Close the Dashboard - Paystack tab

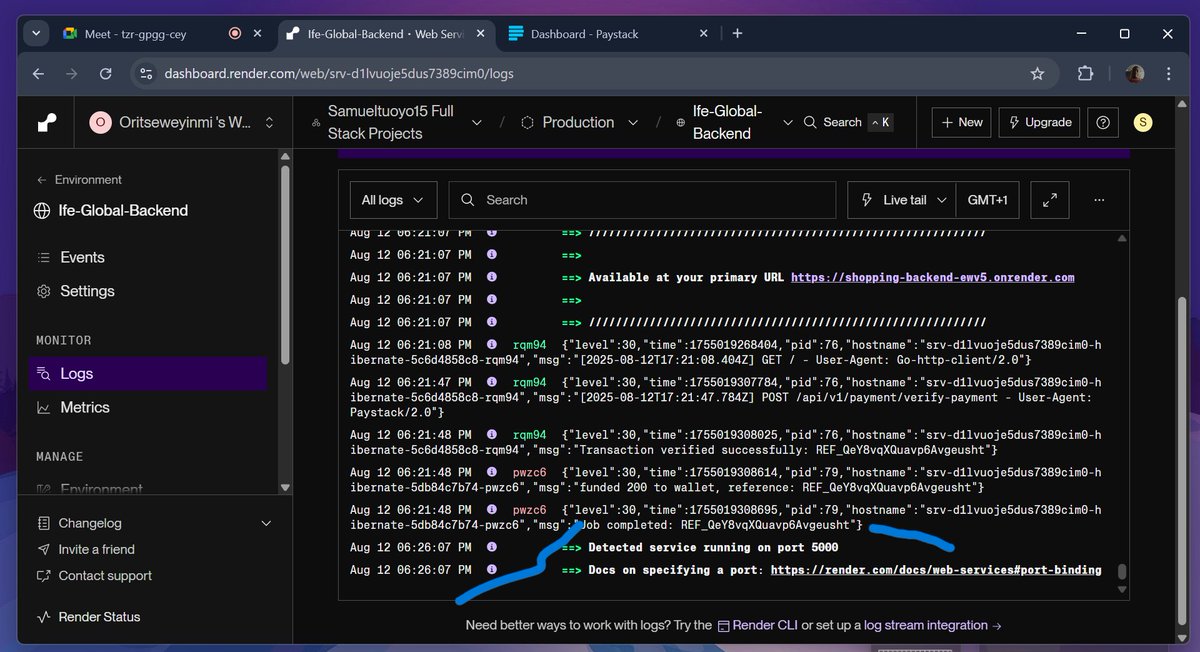(x=702, y=33)
